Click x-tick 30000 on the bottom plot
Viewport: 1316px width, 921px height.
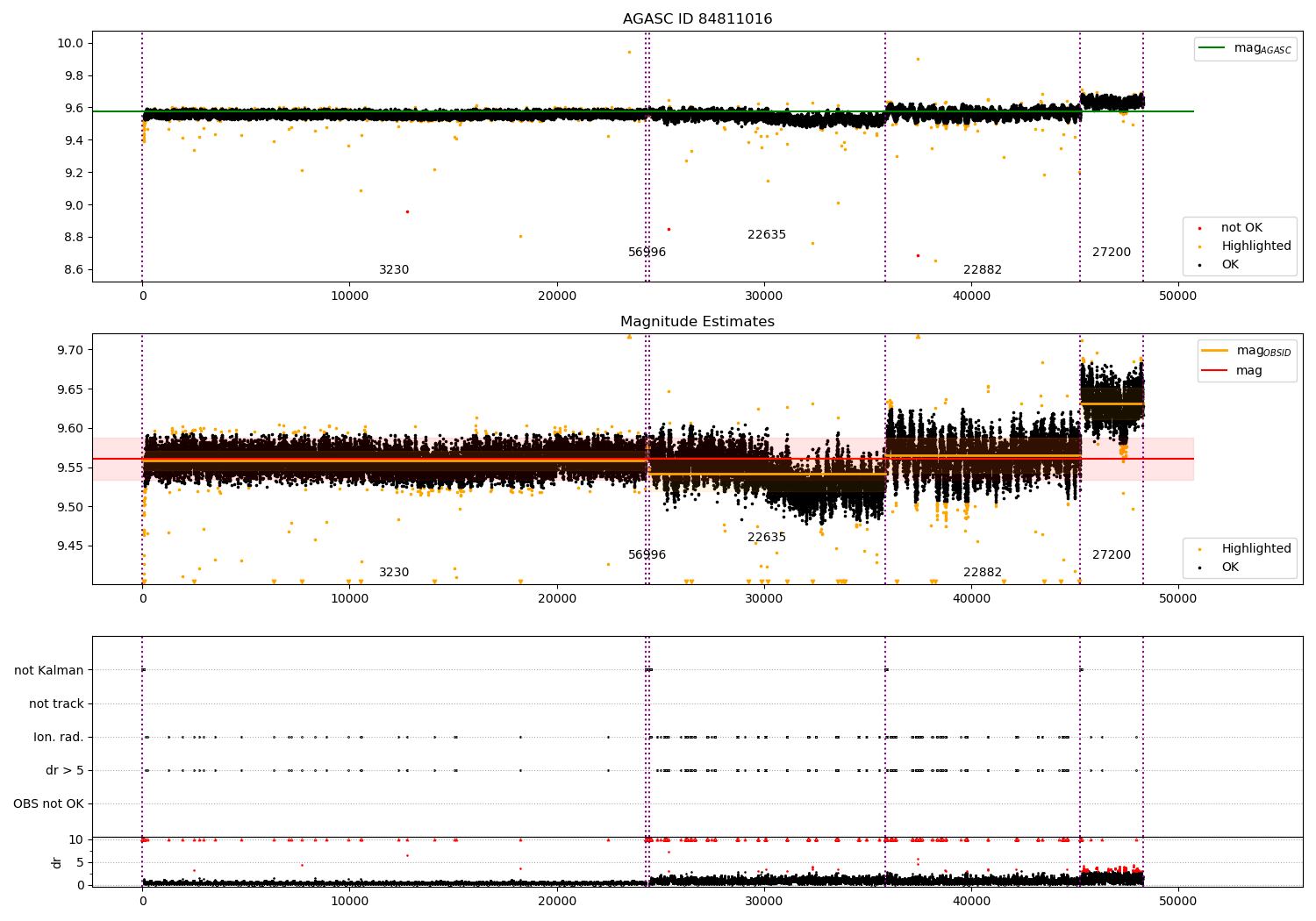pos(763,901)
